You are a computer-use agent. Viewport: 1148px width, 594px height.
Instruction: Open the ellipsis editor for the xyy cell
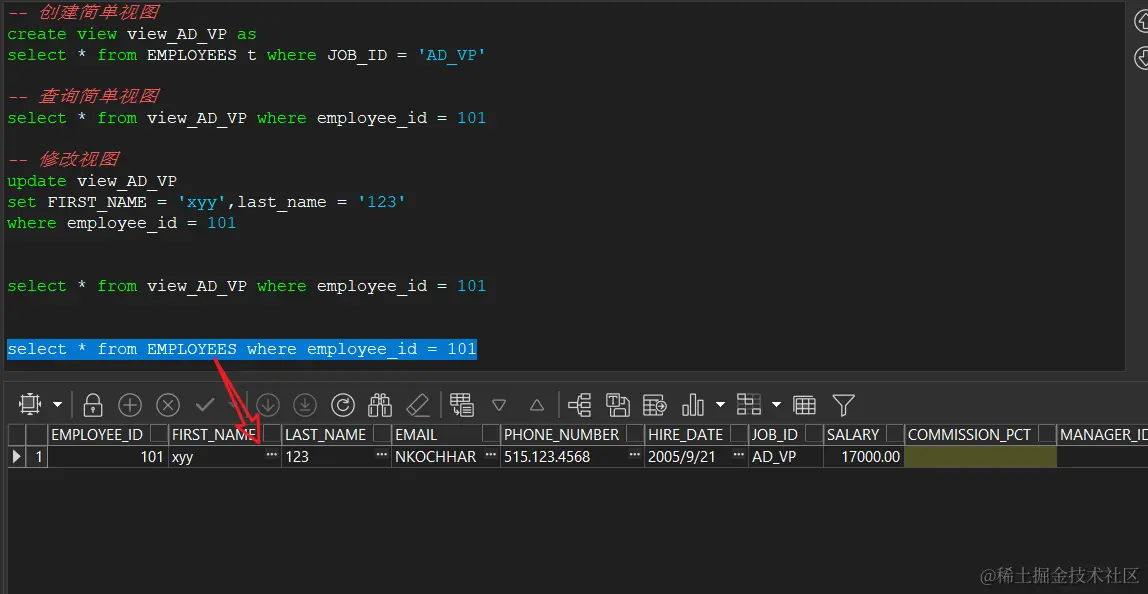pos(272,456)
